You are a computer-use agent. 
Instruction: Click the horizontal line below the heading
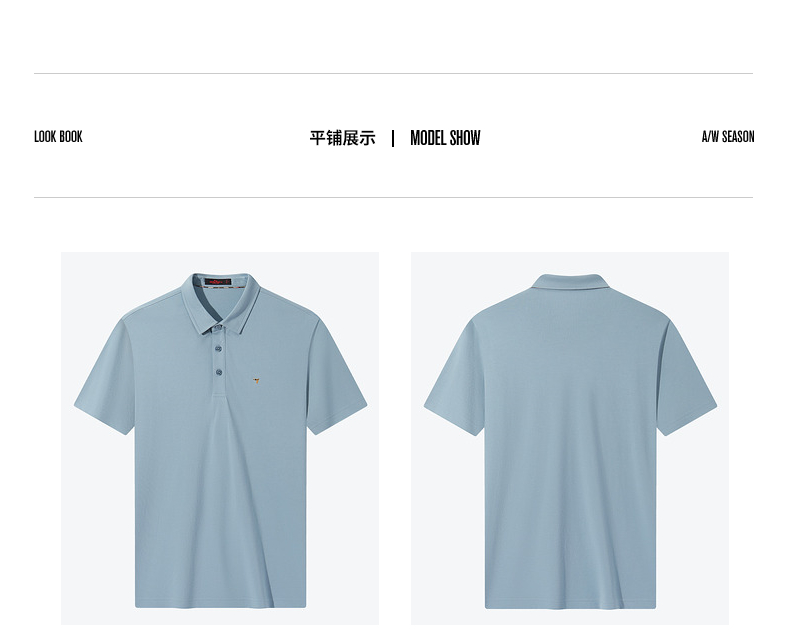coord(393,198)
